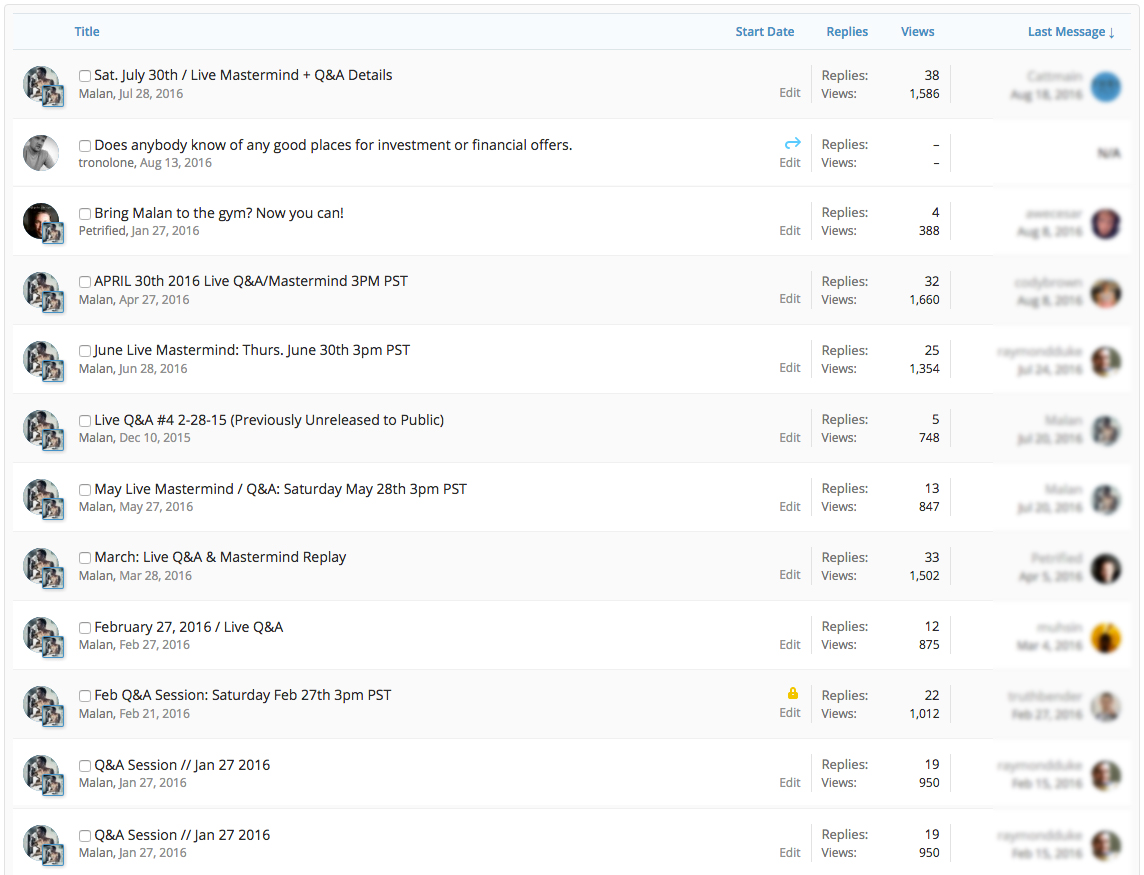Click the Title column header
The image size is (1144, 875).
click(x=87, y=32)
